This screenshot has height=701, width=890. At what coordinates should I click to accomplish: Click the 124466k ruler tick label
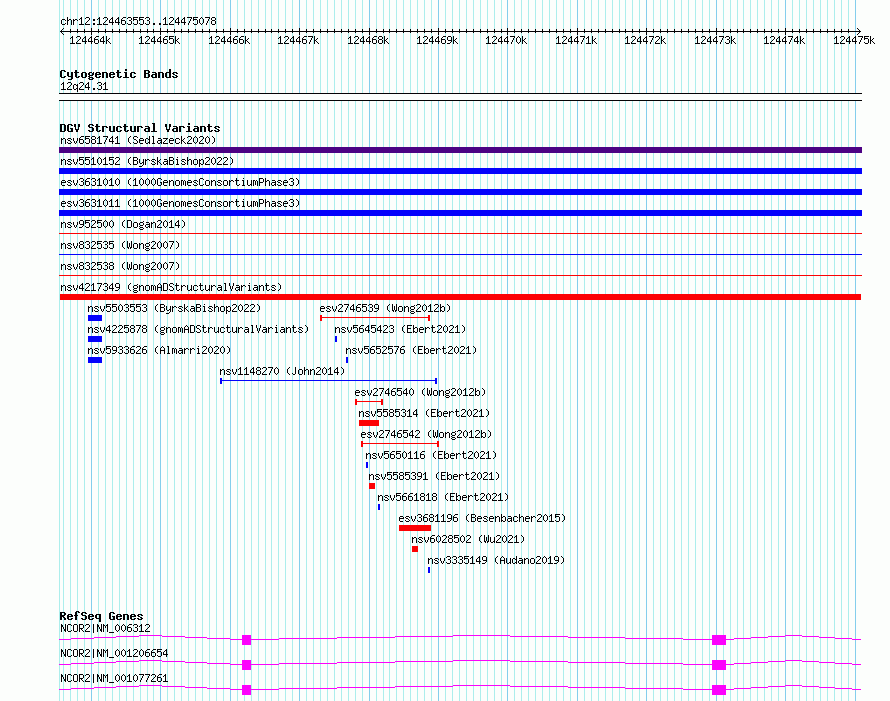tap(229, 40)
